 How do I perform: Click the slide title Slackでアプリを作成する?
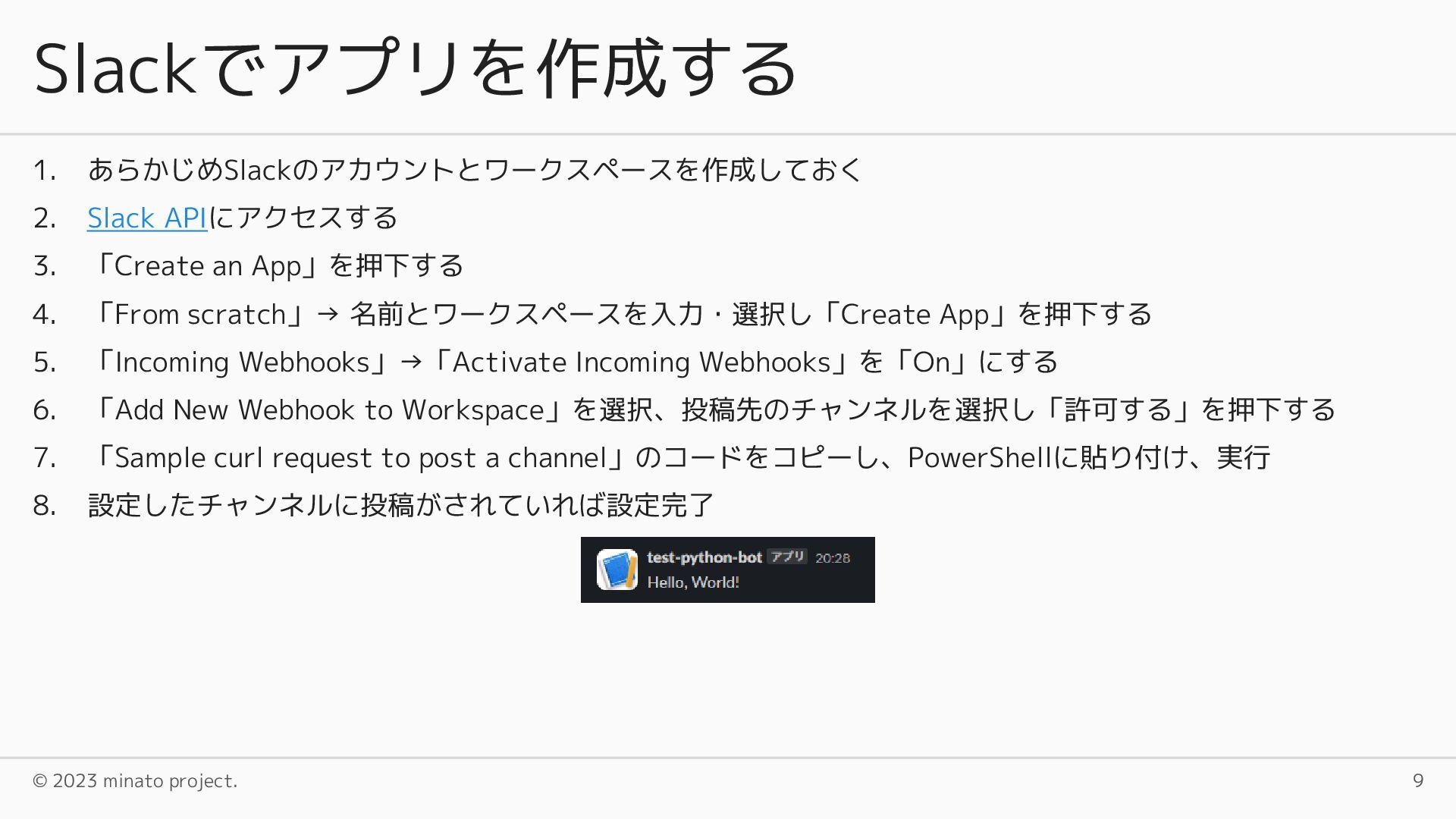coord(415,68)
